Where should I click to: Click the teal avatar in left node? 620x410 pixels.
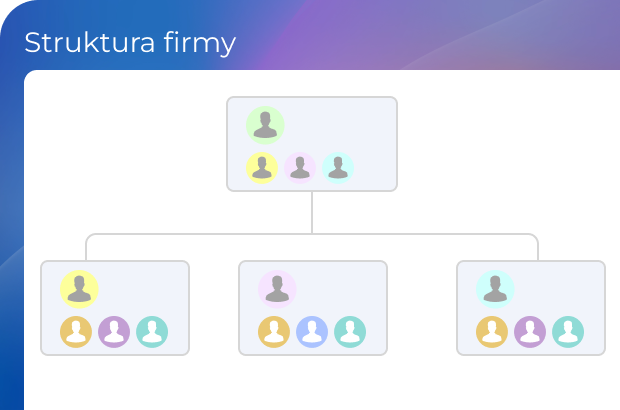152,332
